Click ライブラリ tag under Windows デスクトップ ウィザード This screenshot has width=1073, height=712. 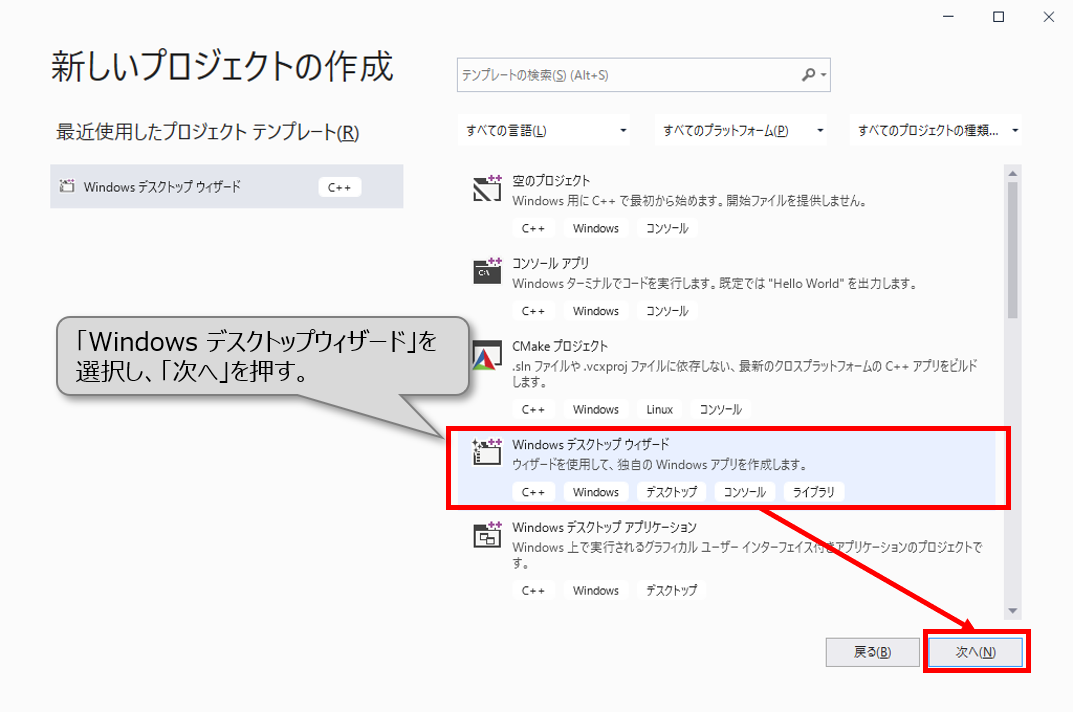tap(814, 492)
